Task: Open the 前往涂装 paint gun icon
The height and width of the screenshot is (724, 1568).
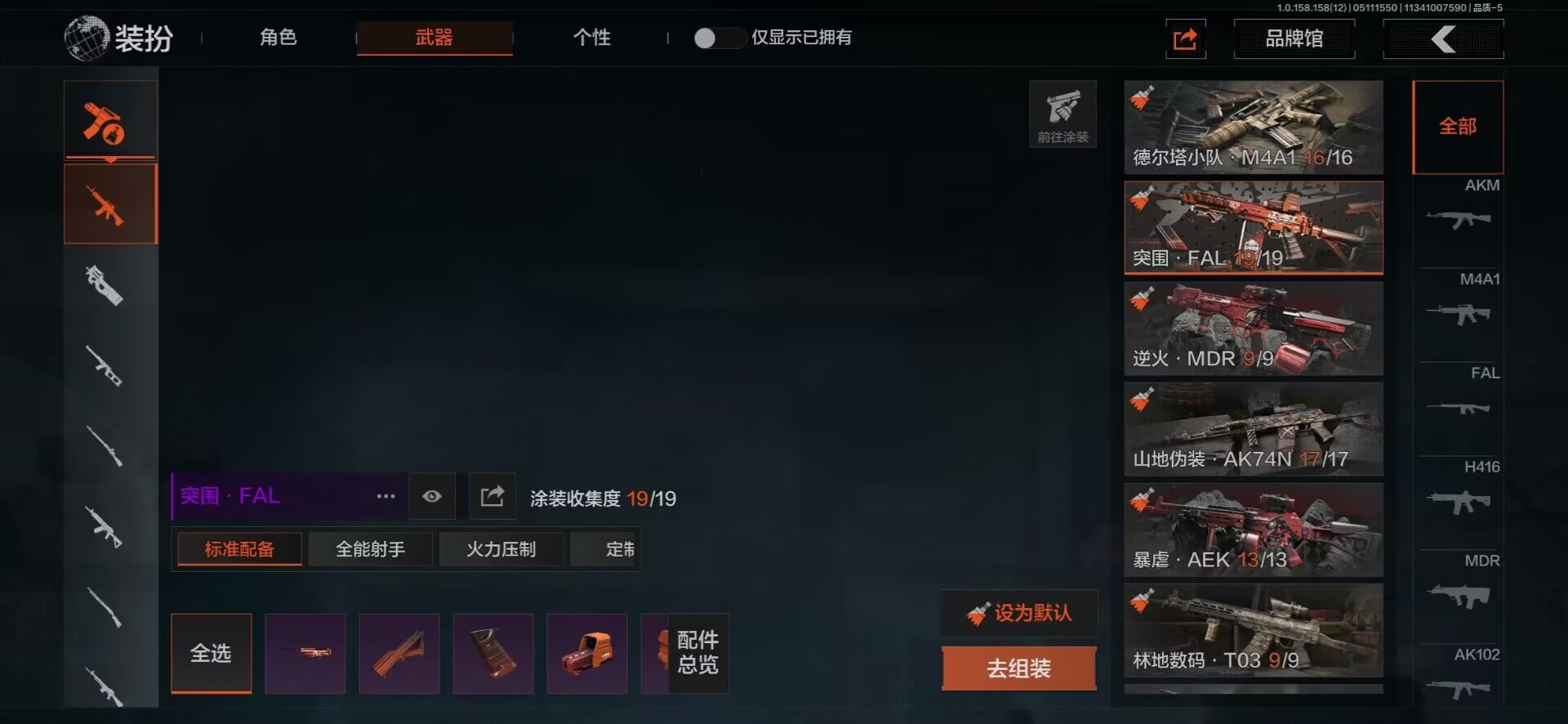Action: 1062,114
